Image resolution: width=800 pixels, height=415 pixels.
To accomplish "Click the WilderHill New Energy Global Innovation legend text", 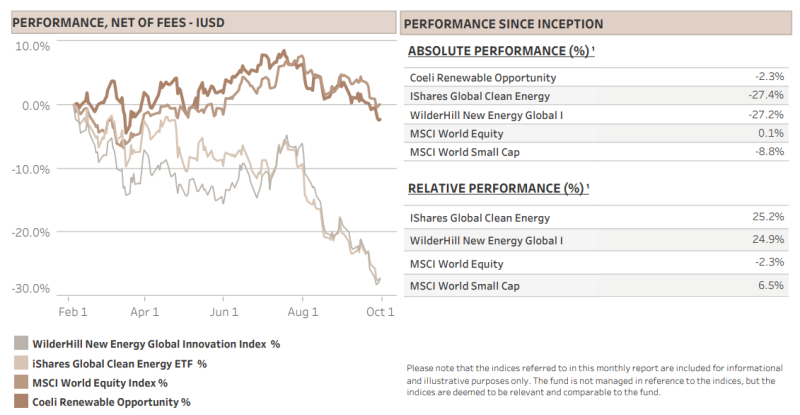I will [156, 344].
